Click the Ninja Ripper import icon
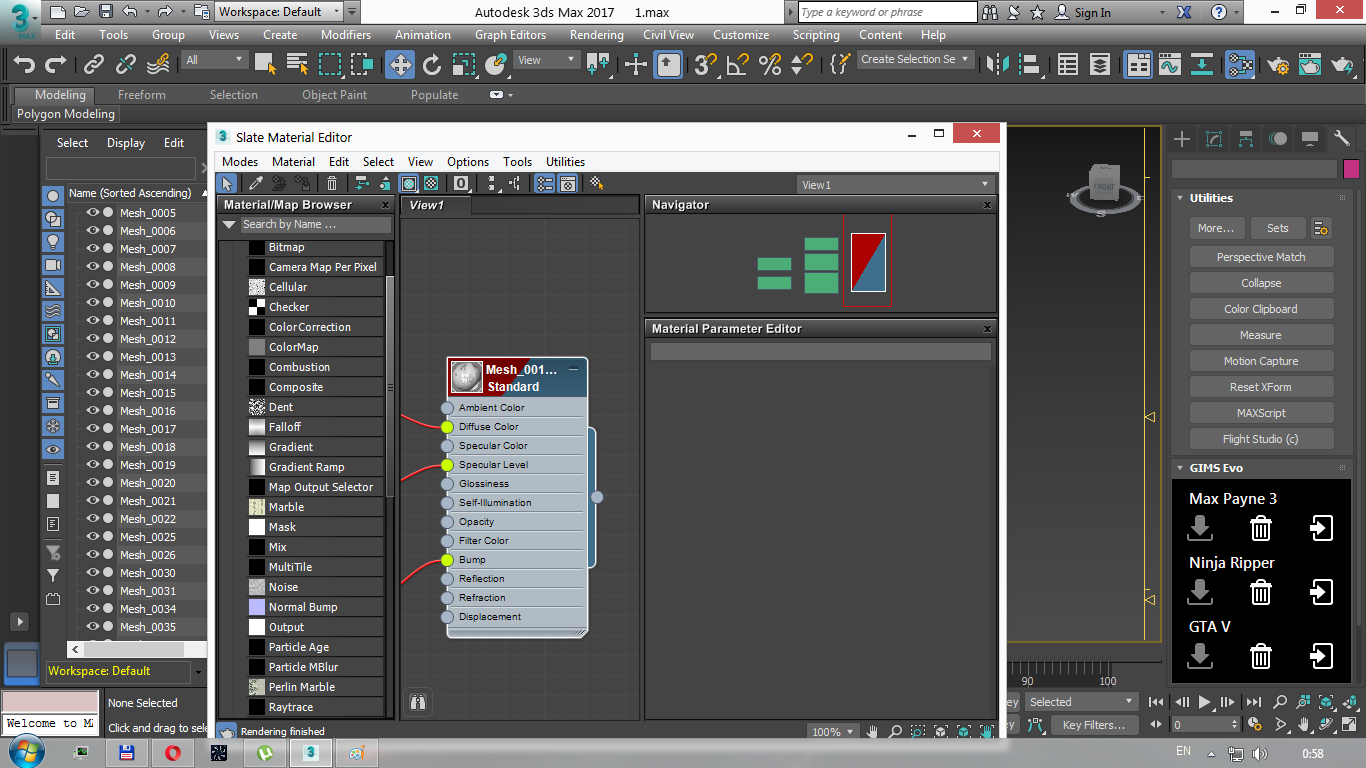The width and height of the screenshot is (1366, 768). click(1321, 592)
